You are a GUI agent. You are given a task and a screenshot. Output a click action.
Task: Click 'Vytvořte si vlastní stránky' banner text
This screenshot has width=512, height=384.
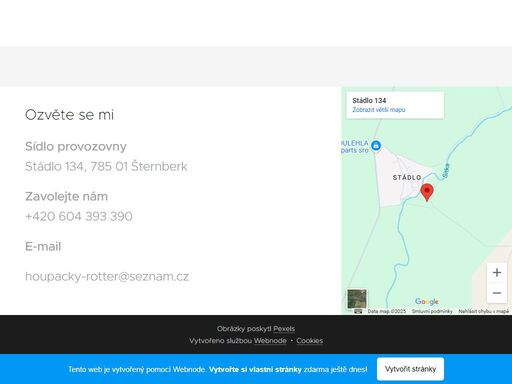[255, 369]
